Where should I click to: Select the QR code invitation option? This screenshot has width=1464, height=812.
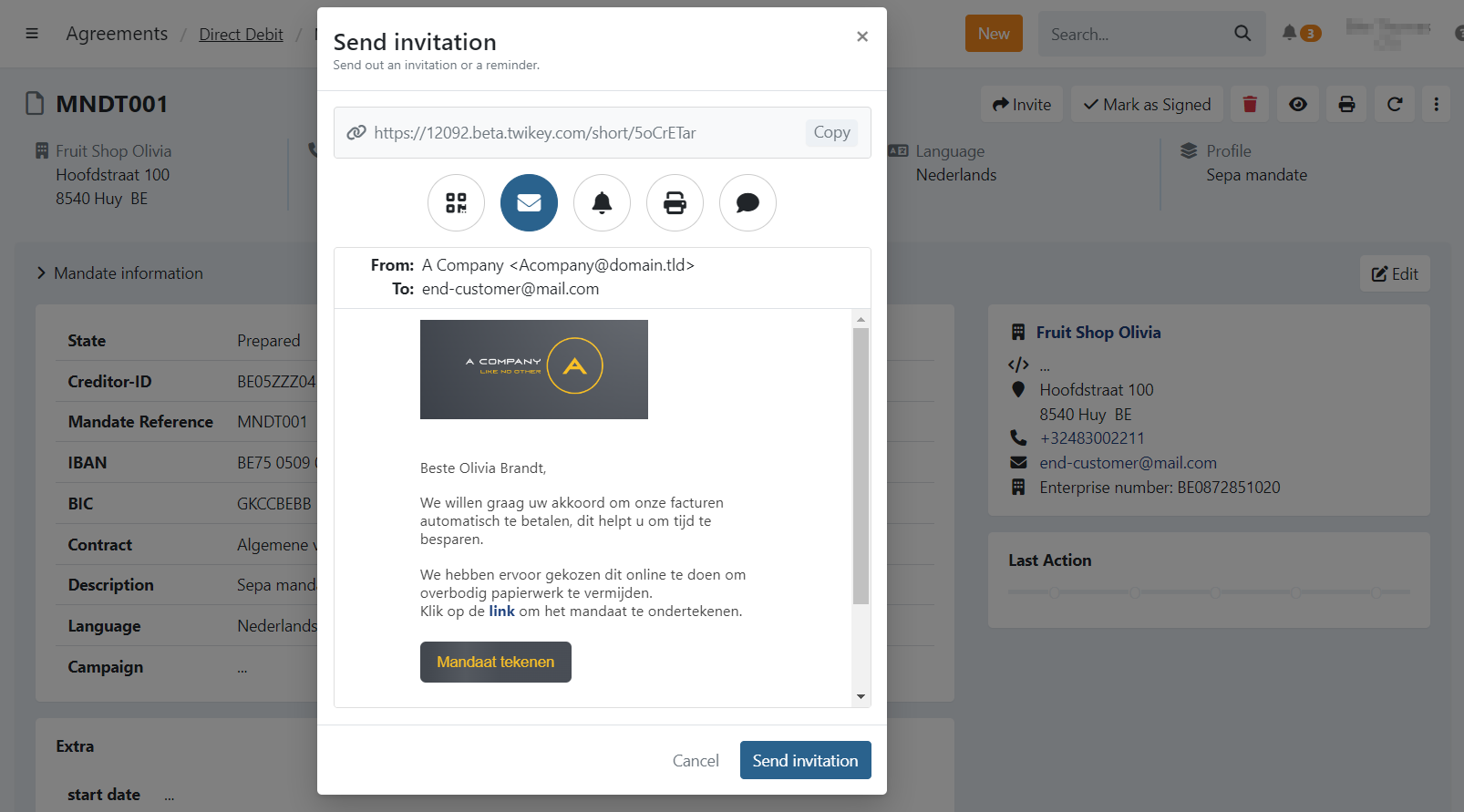[456, 202]
